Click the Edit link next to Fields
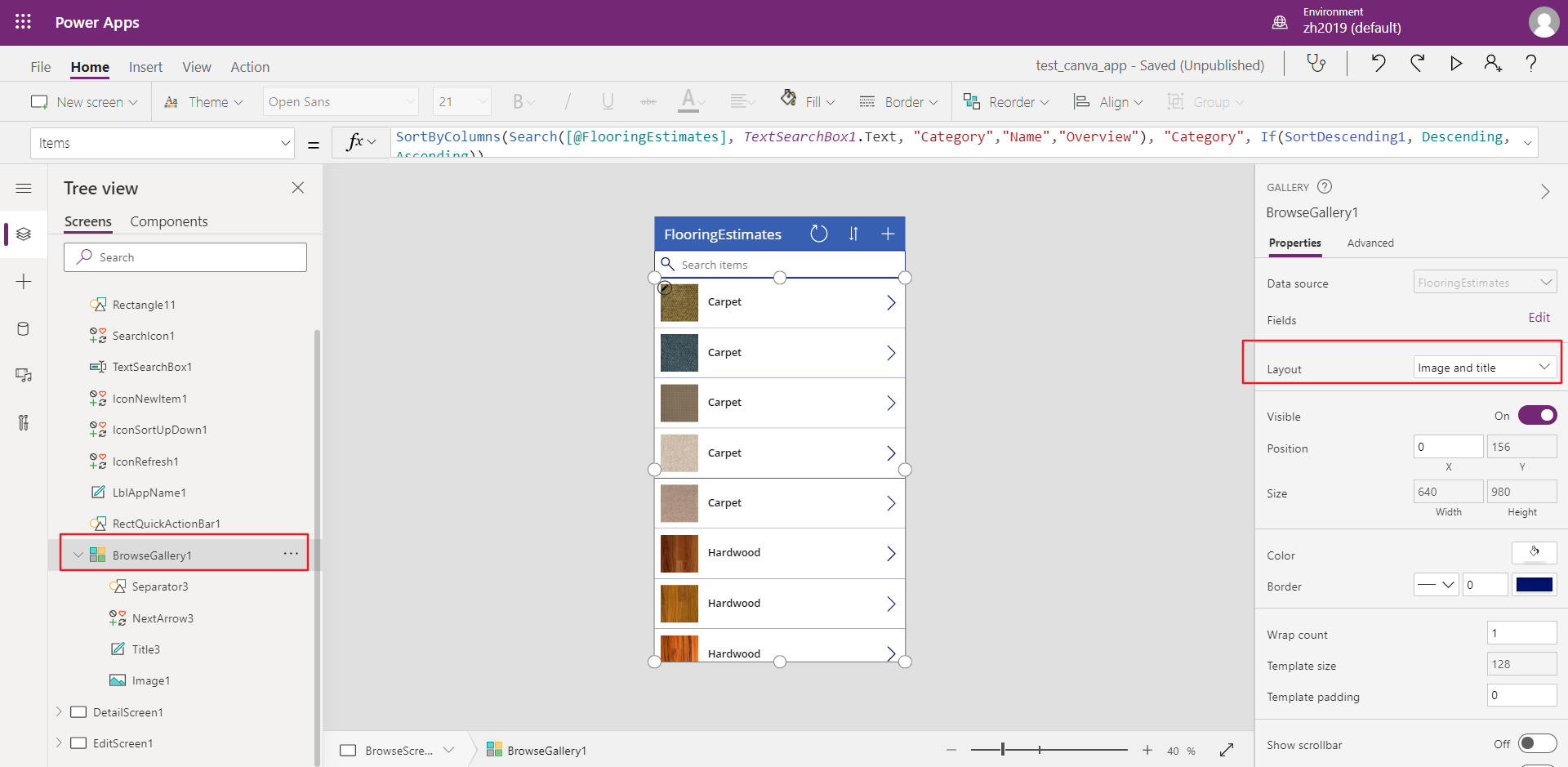 pos(1539,318)
